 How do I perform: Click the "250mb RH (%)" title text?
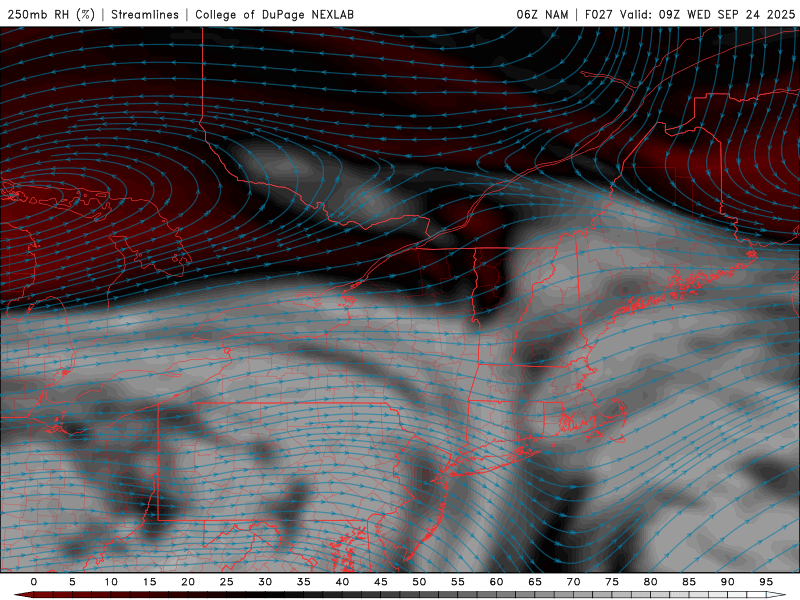coord(51,15)
